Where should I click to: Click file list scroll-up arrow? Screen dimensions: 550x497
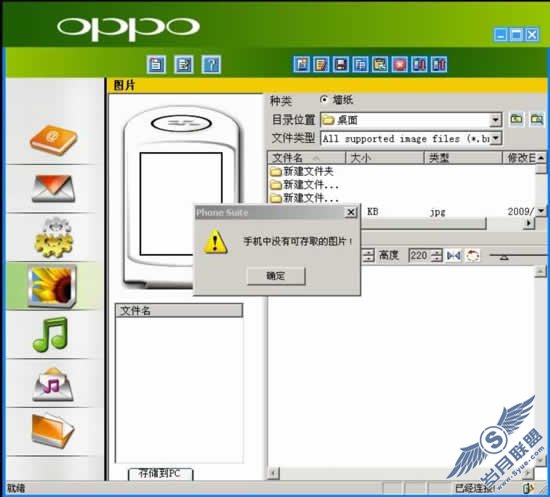point(541,157)
